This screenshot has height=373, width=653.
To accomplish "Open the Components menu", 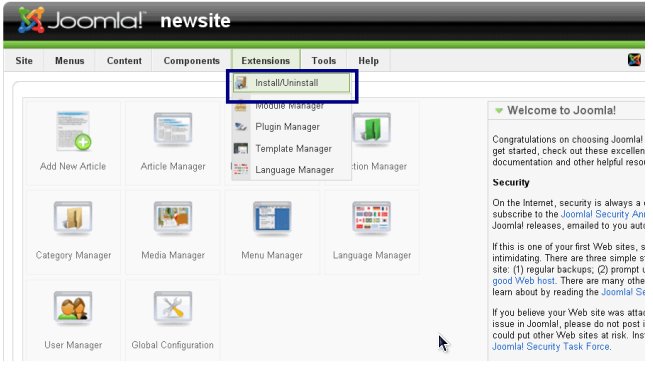I will (x=192, y=61).
